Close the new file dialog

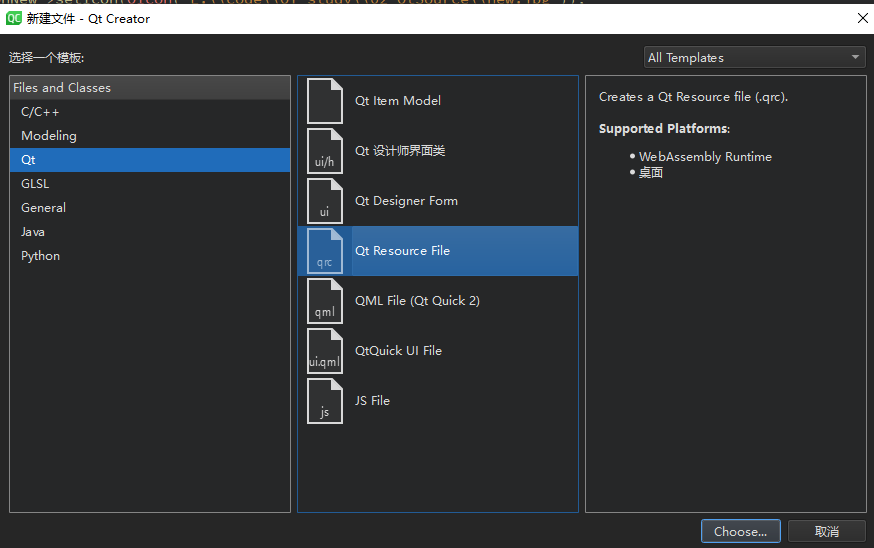(863, 18)
